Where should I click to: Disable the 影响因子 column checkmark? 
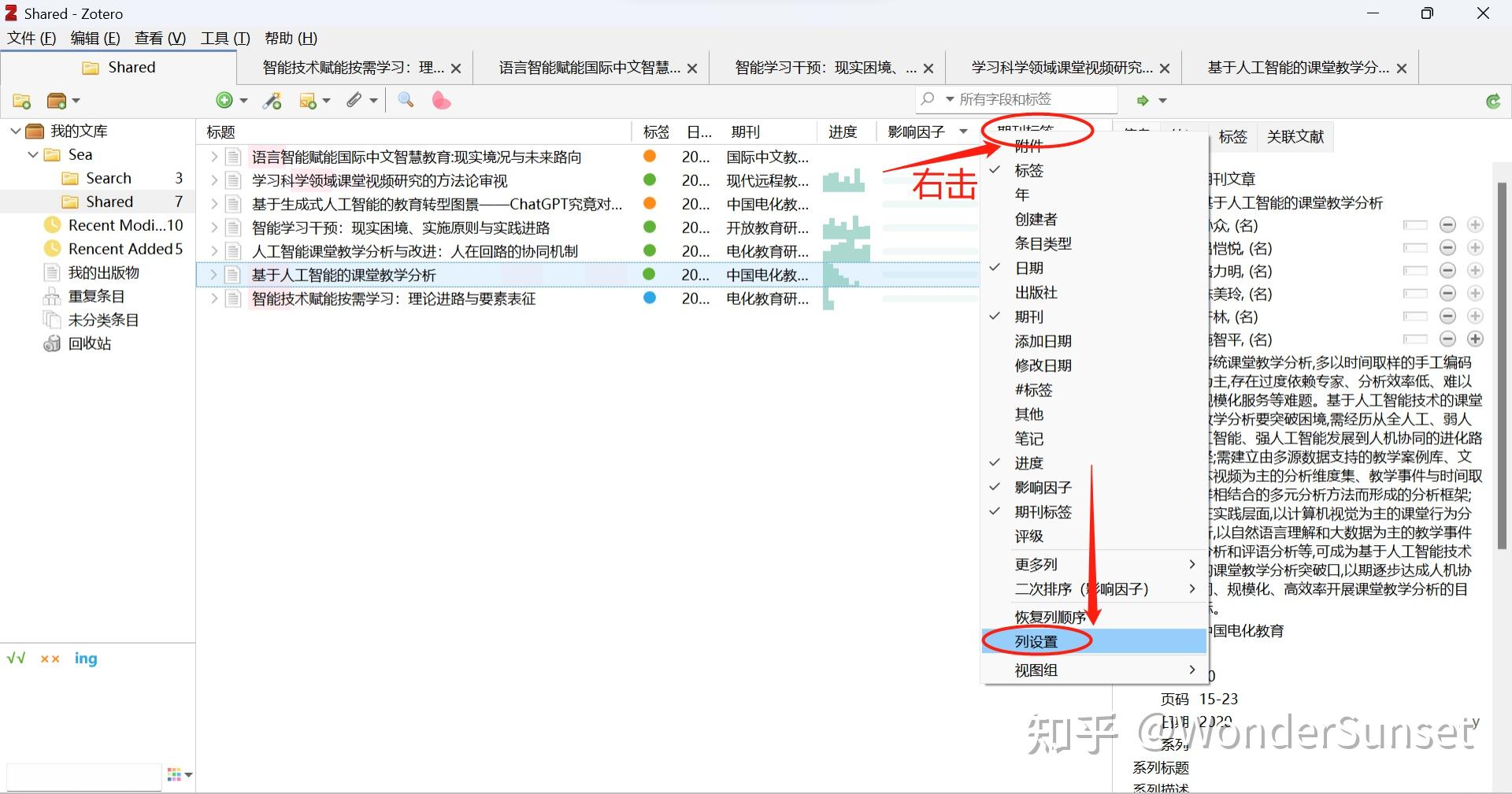tap(1043, 486)
